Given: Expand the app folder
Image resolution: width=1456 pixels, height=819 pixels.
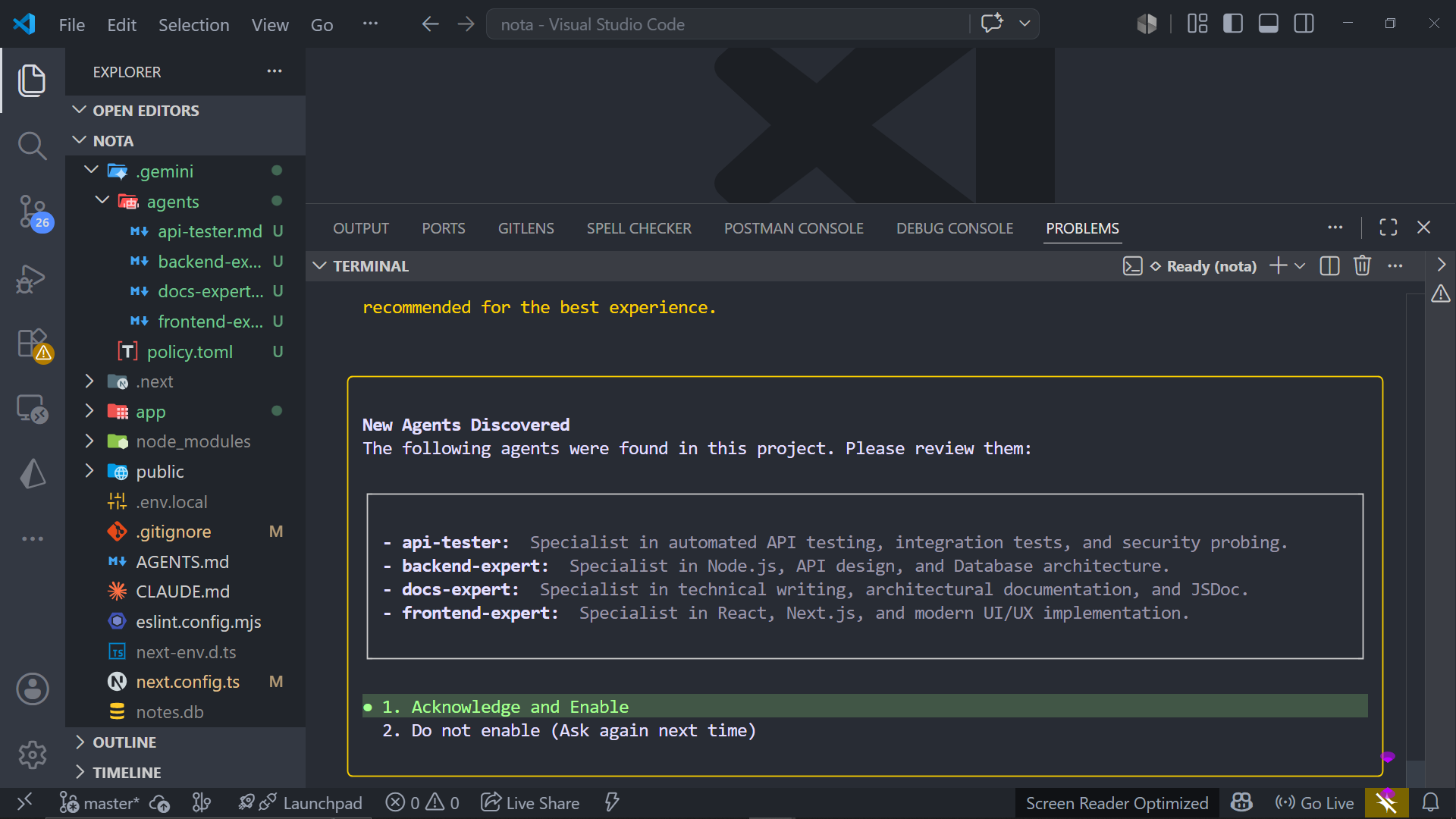Looking at the screenshot, I should click(x=89, y=411).
